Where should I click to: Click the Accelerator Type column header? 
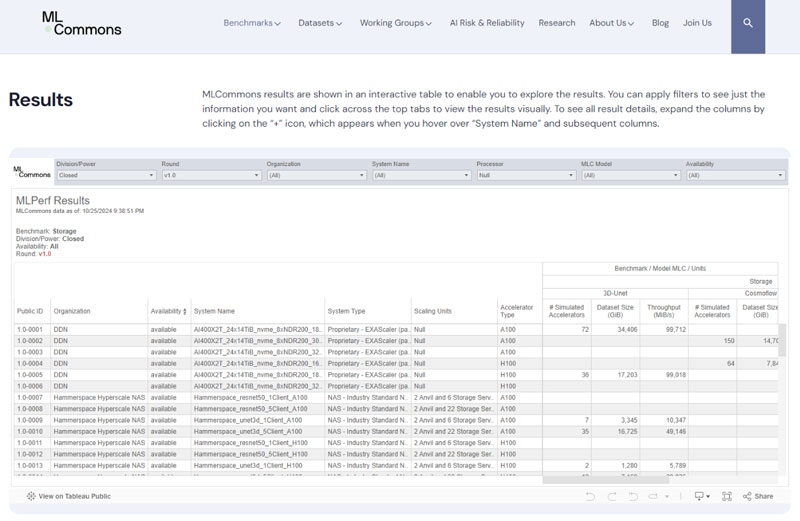click(516, 311)
